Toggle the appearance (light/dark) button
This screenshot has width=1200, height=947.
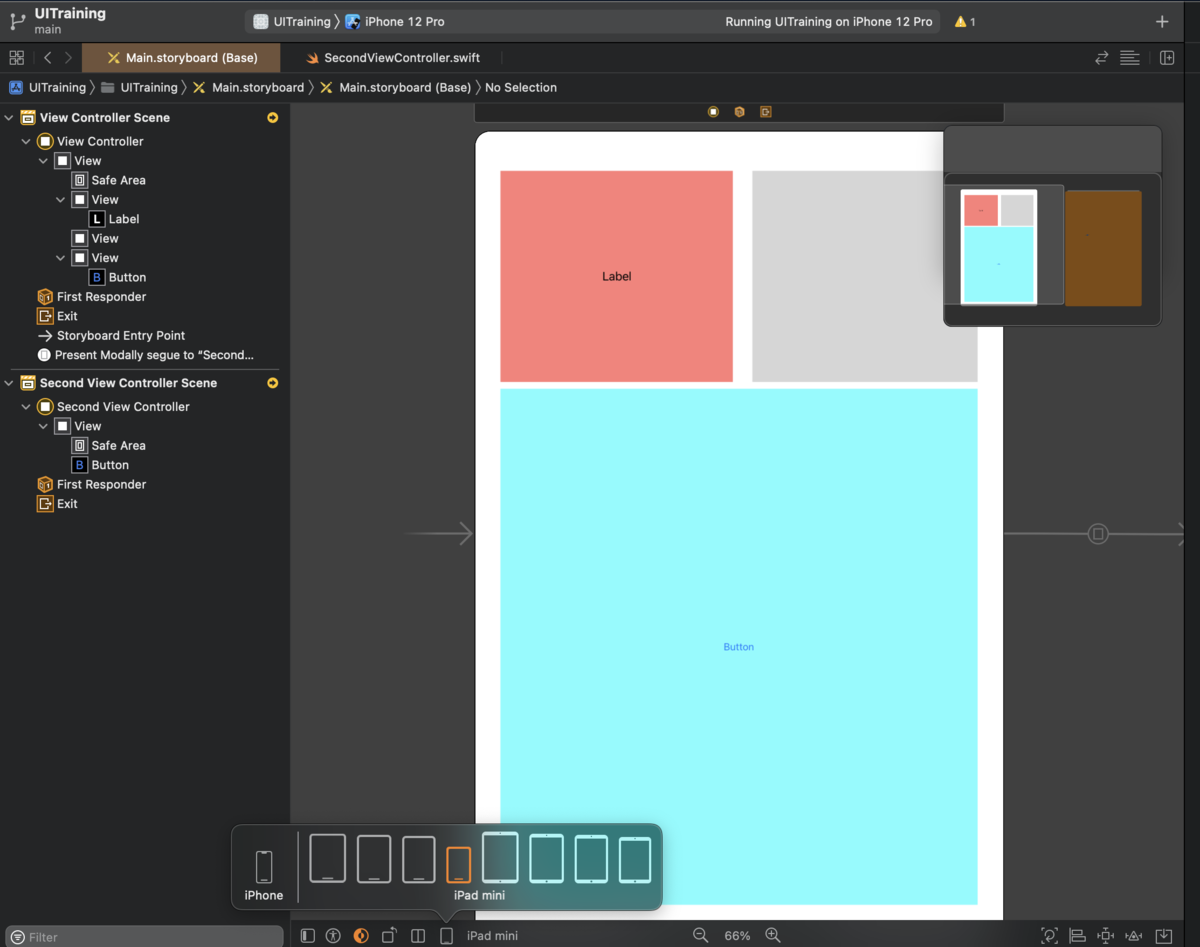[x=361, y=936]
